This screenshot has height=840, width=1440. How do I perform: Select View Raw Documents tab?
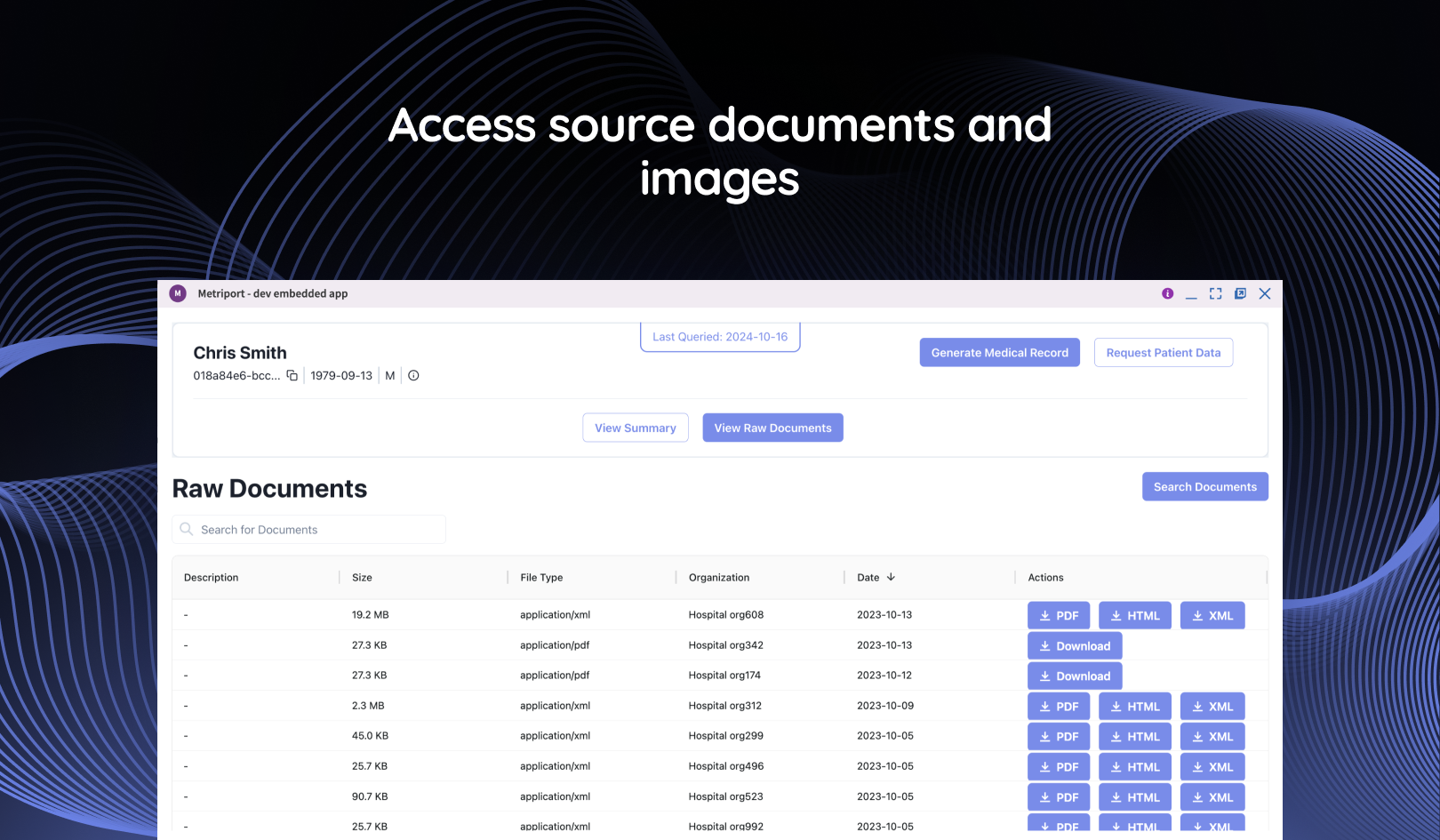point(773,428)
